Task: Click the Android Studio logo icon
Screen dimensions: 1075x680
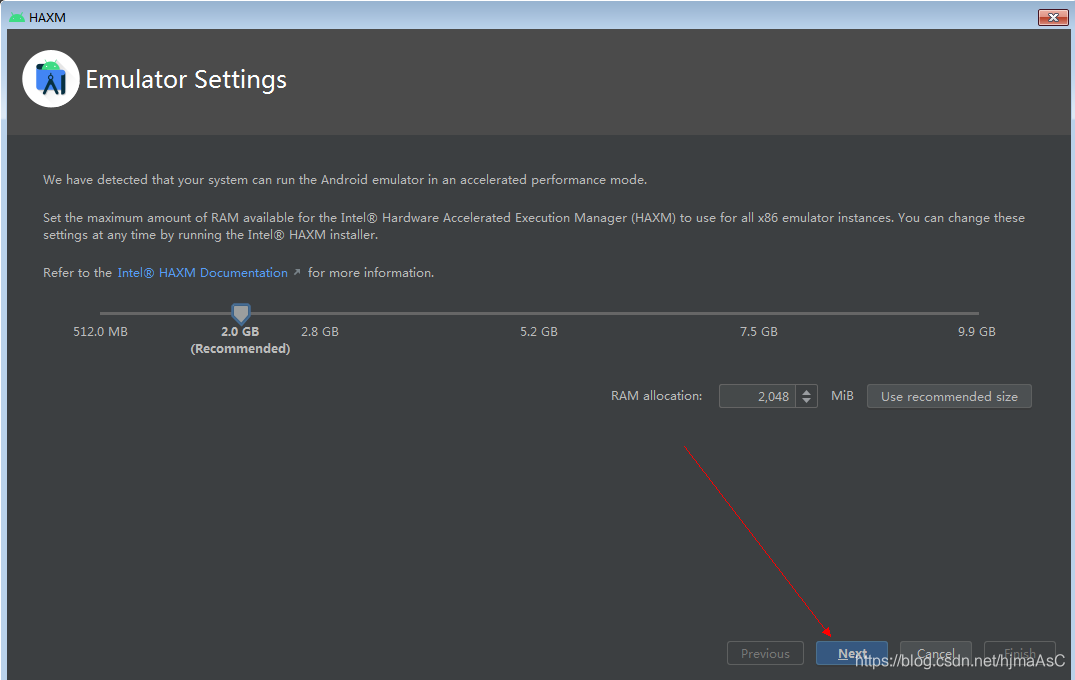Action: point(51,79)
